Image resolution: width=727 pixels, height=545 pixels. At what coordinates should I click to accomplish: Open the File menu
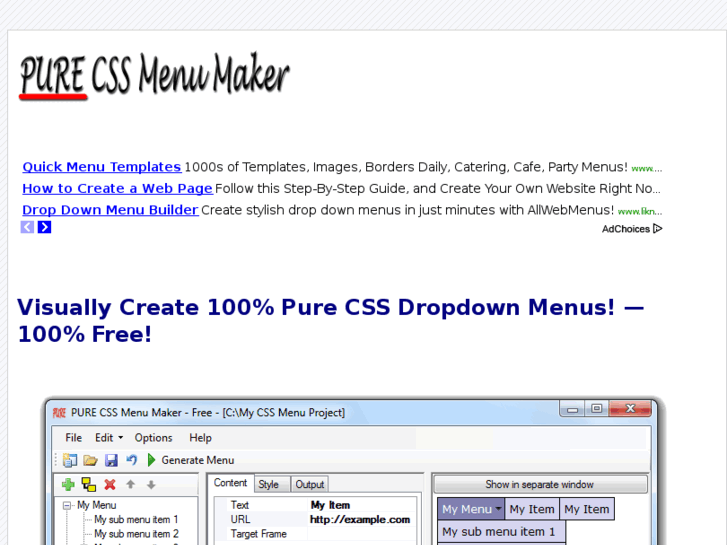(x=73, y=438)
